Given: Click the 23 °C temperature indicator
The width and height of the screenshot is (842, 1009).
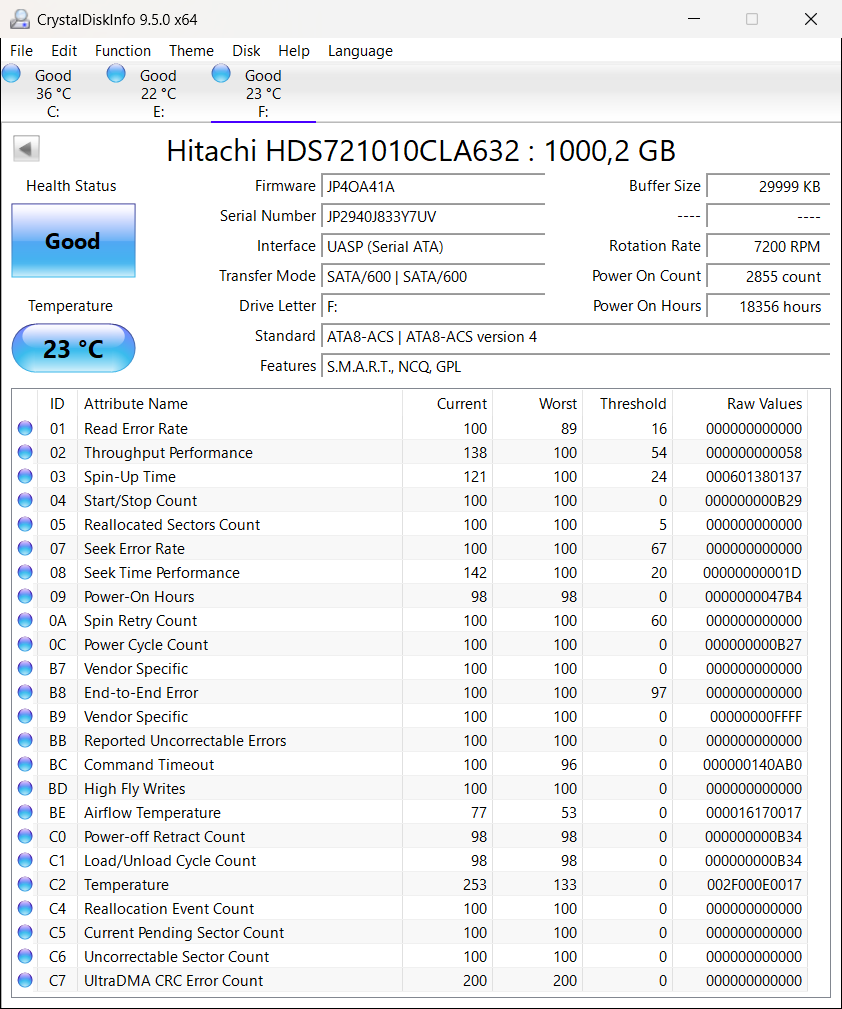Looking at the screenshot, I should pyautogui.click(x=72, y=348).
